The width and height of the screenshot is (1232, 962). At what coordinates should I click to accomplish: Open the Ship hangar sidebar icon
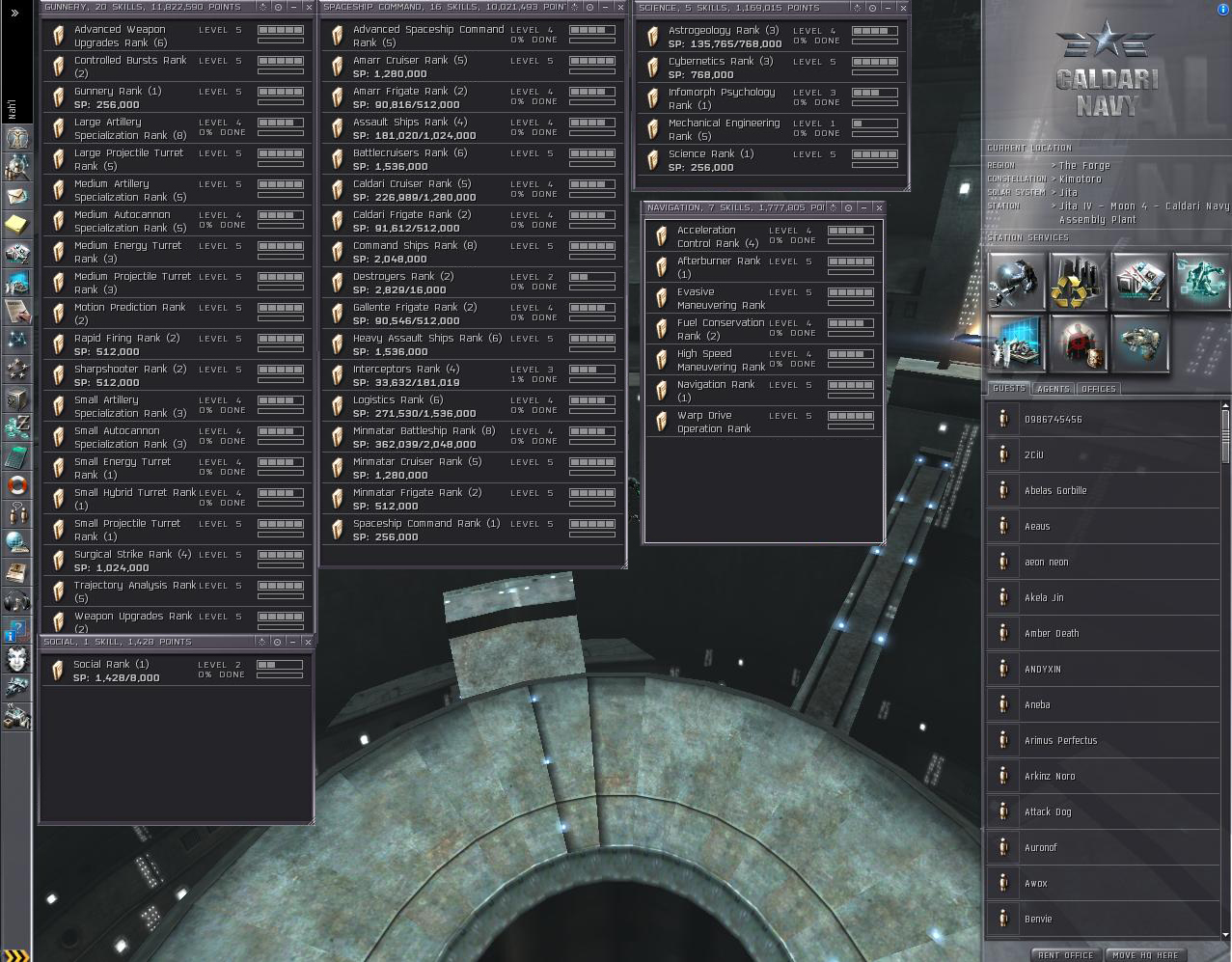16,688
